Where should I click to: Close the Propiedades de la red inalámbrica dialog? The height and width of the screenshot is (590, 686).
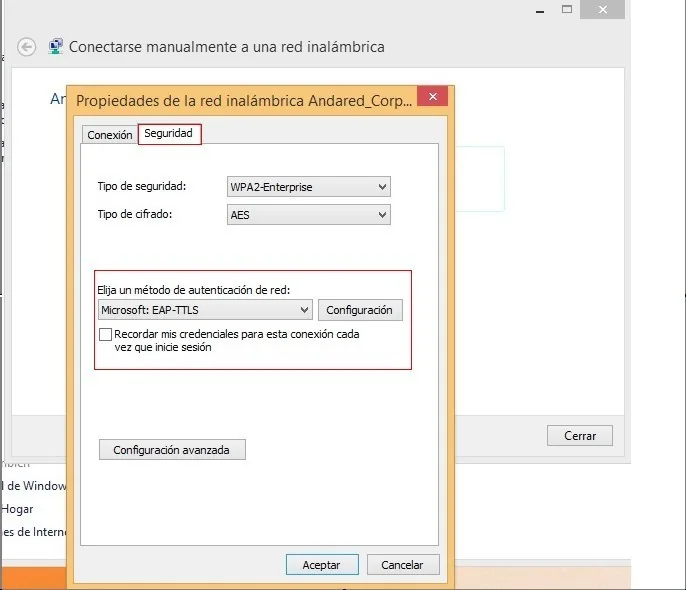(432, 96)
